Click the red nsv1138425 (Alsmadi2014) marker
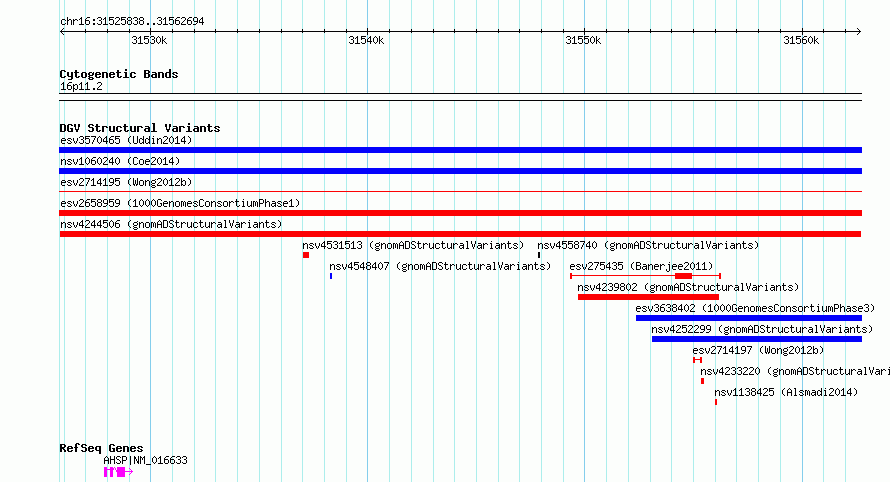Image resolution: width=890 pixels, height=482 pixels. [x=716, y=402]
